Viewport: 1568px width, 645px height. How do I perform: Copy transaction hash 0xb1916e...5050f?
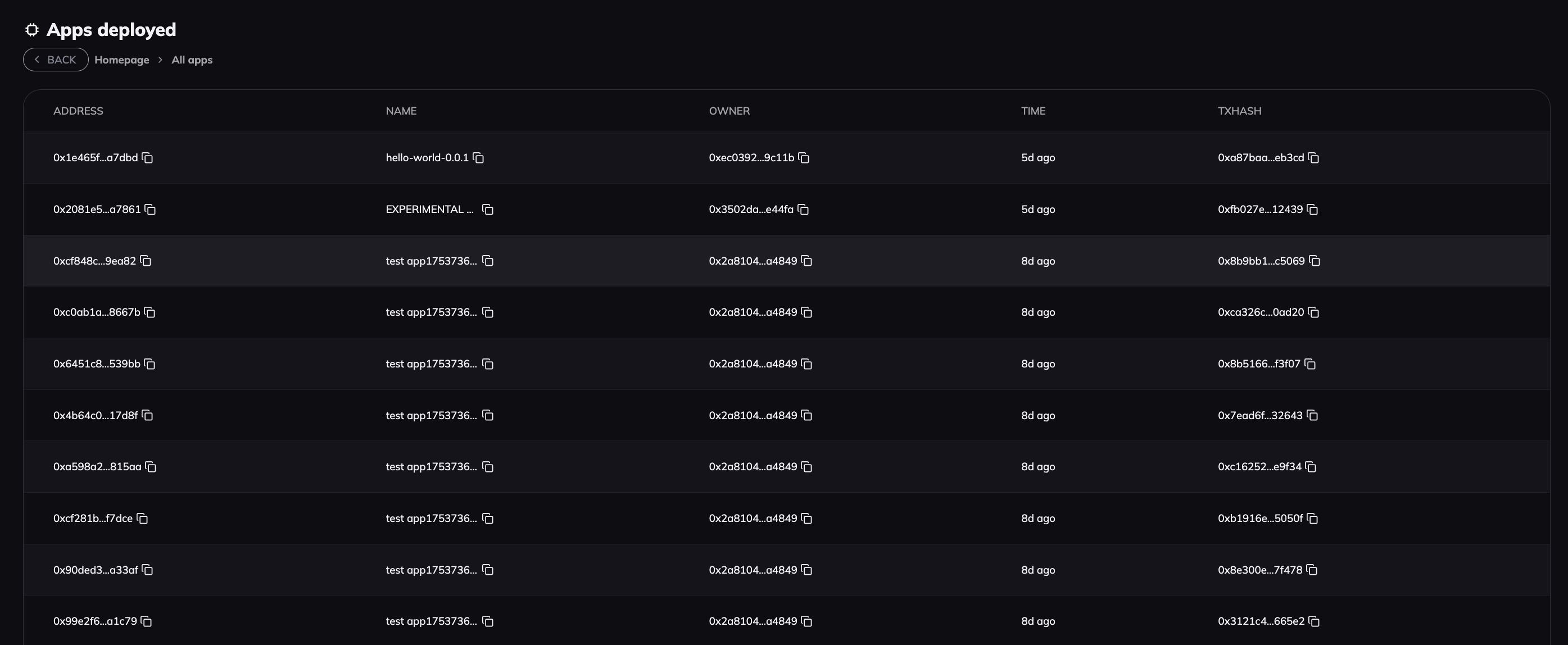tap(1312, 519)
